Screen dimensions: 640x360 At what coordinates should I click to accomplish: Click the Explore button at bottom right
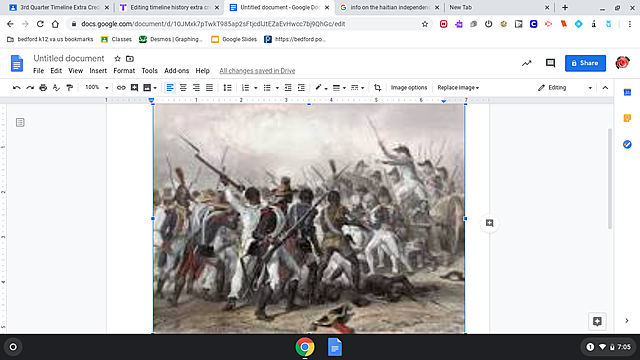tap(597, 321)
